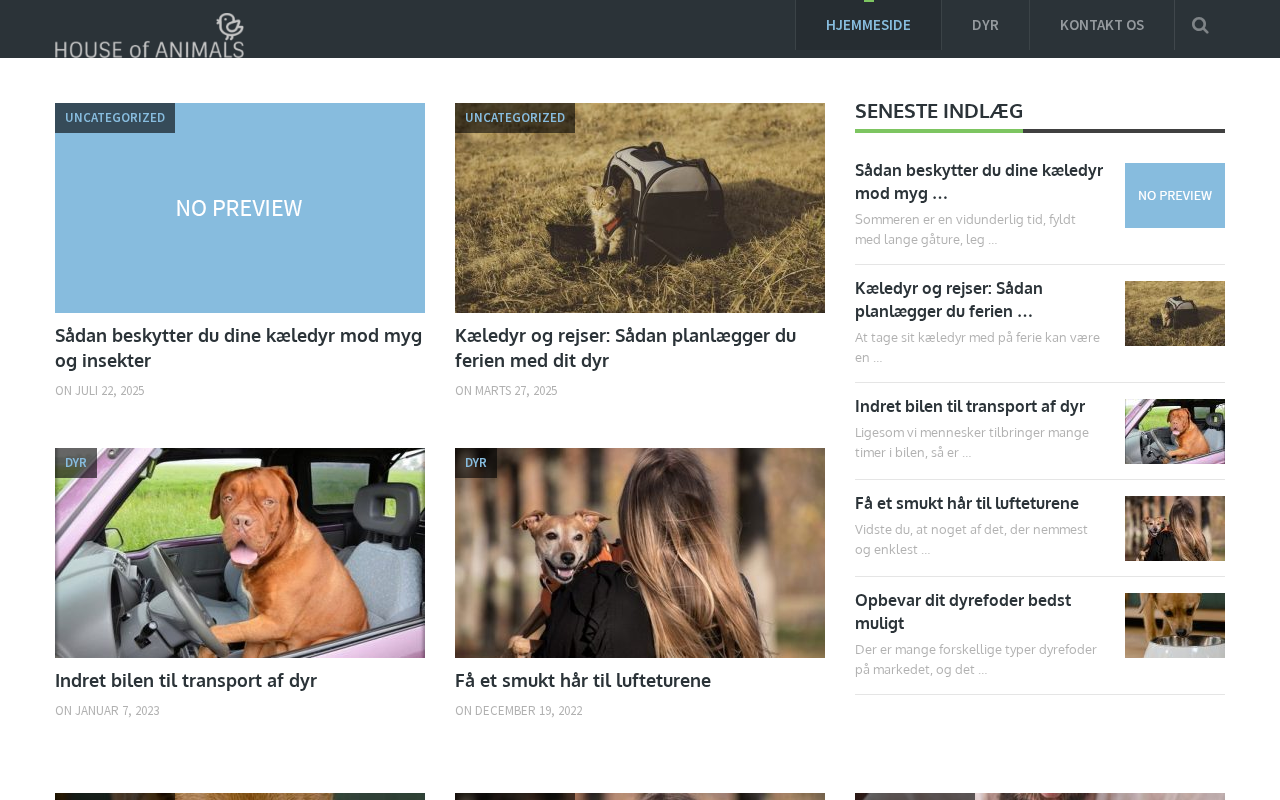
Task: Open the dog driving car article image
Action: pos(240,553)
